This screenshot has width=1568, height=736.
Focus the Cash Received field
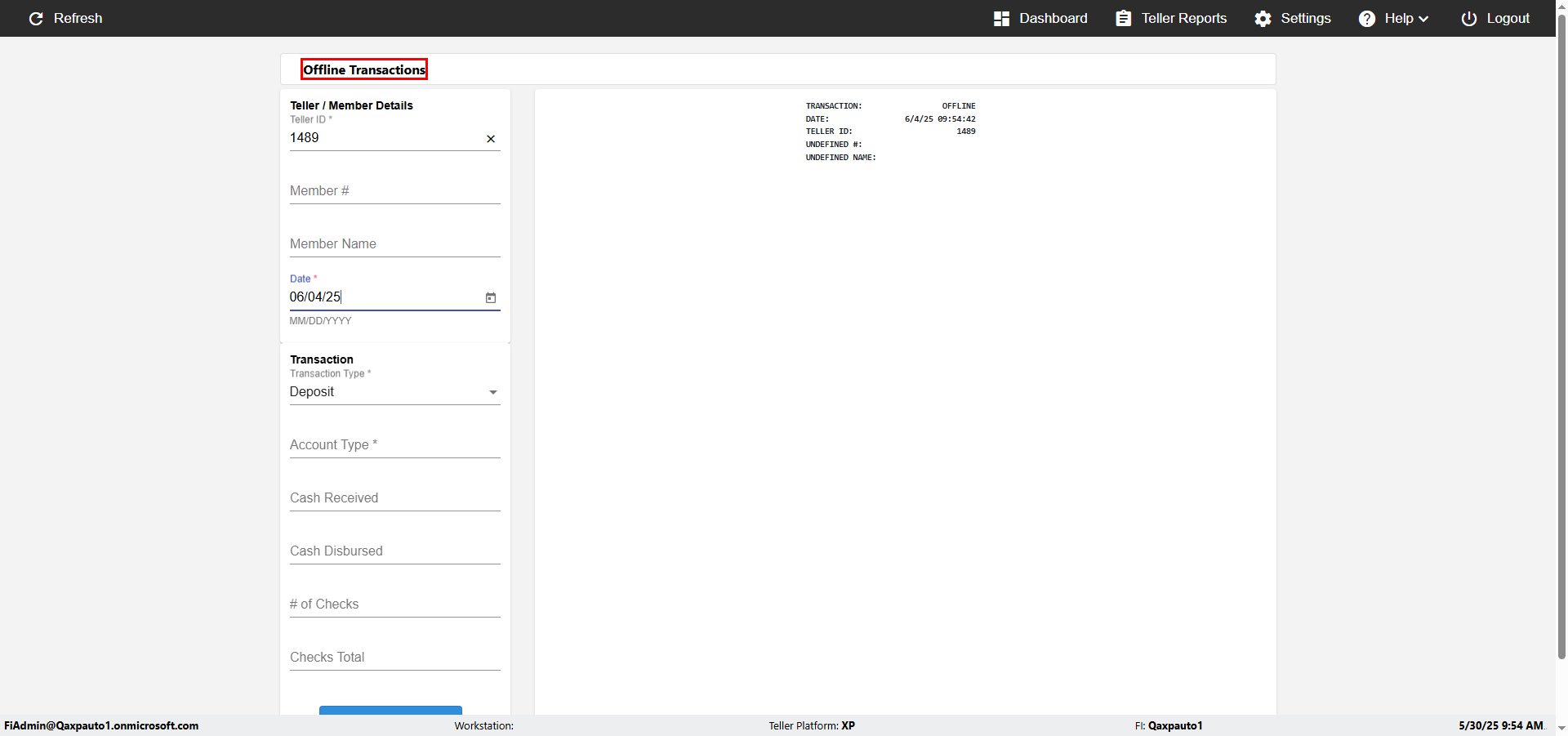click(x=394, y=498)
